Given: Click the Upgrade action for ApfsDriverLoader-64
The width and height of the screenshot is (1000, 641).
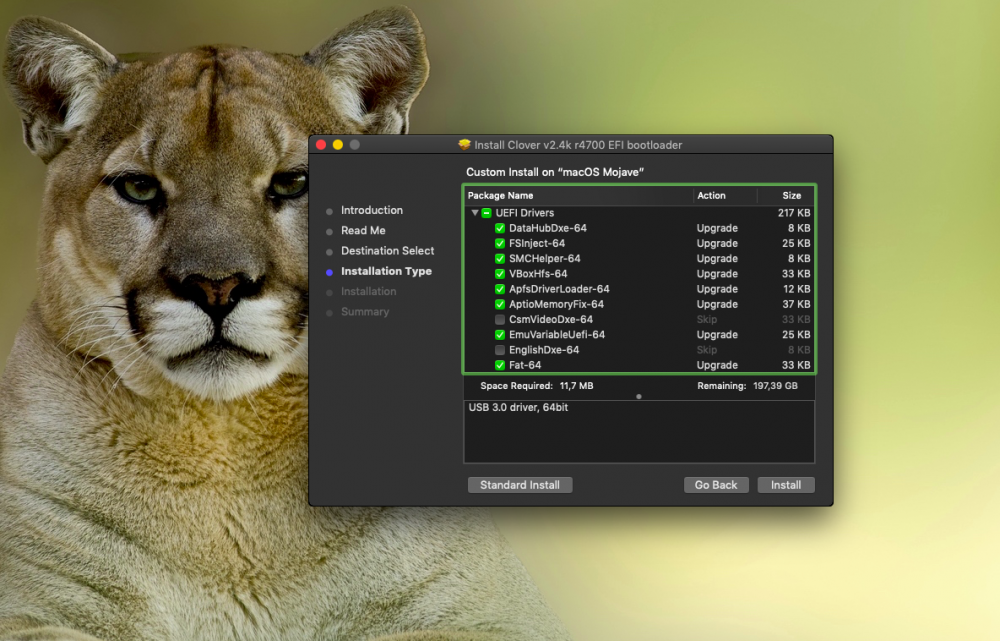Looking at the screenshot, I should 717,289.
